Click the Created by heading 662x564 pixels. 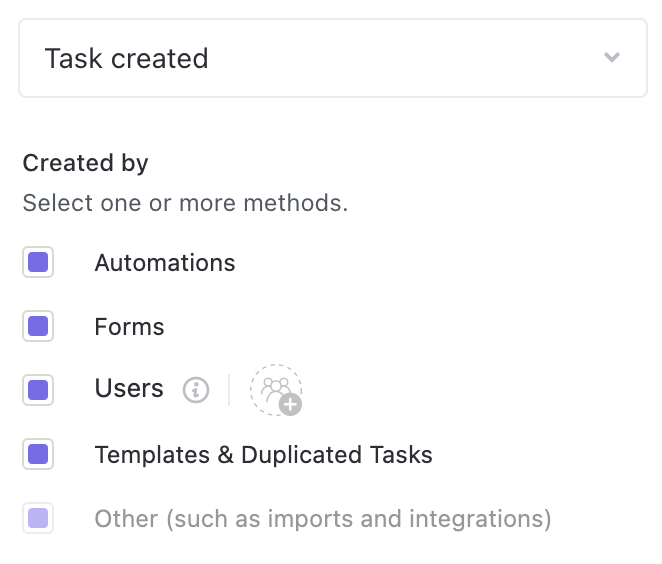click(85, 163)
